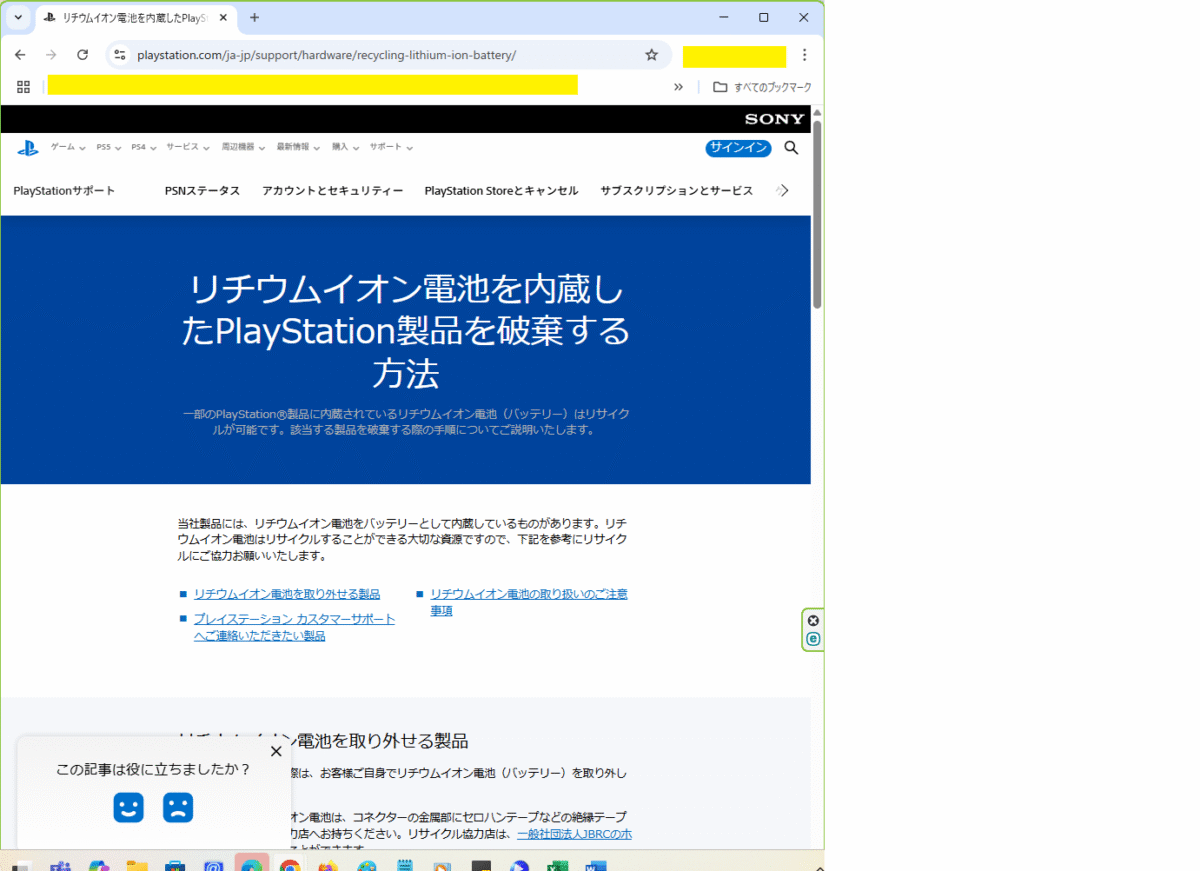
Task: Show more bookmarks with double chevron
Action: pyautogui.click(x=678, y=87)
